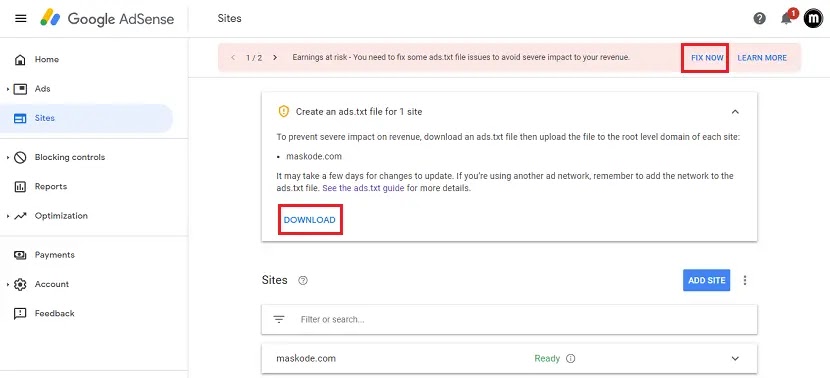
Task: Click the help icon beside Sites heading
Action: 303,281
